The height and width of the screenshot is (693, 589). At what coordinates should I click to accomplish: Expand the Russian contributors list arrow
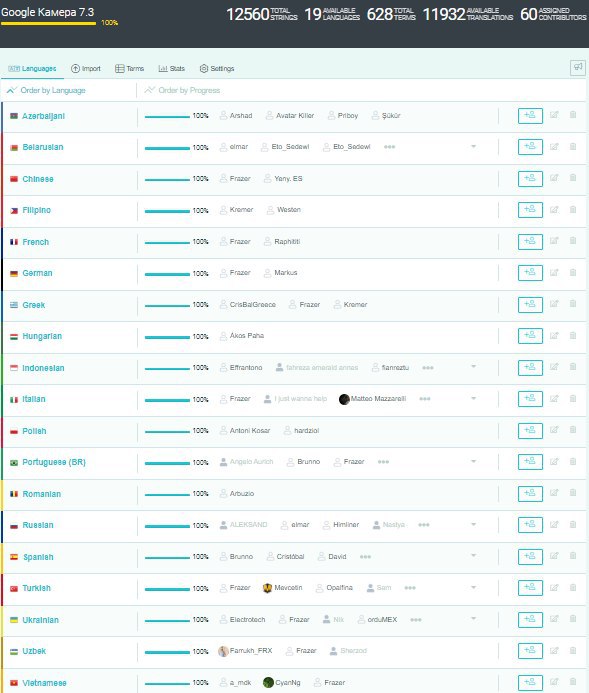[473, 524]
